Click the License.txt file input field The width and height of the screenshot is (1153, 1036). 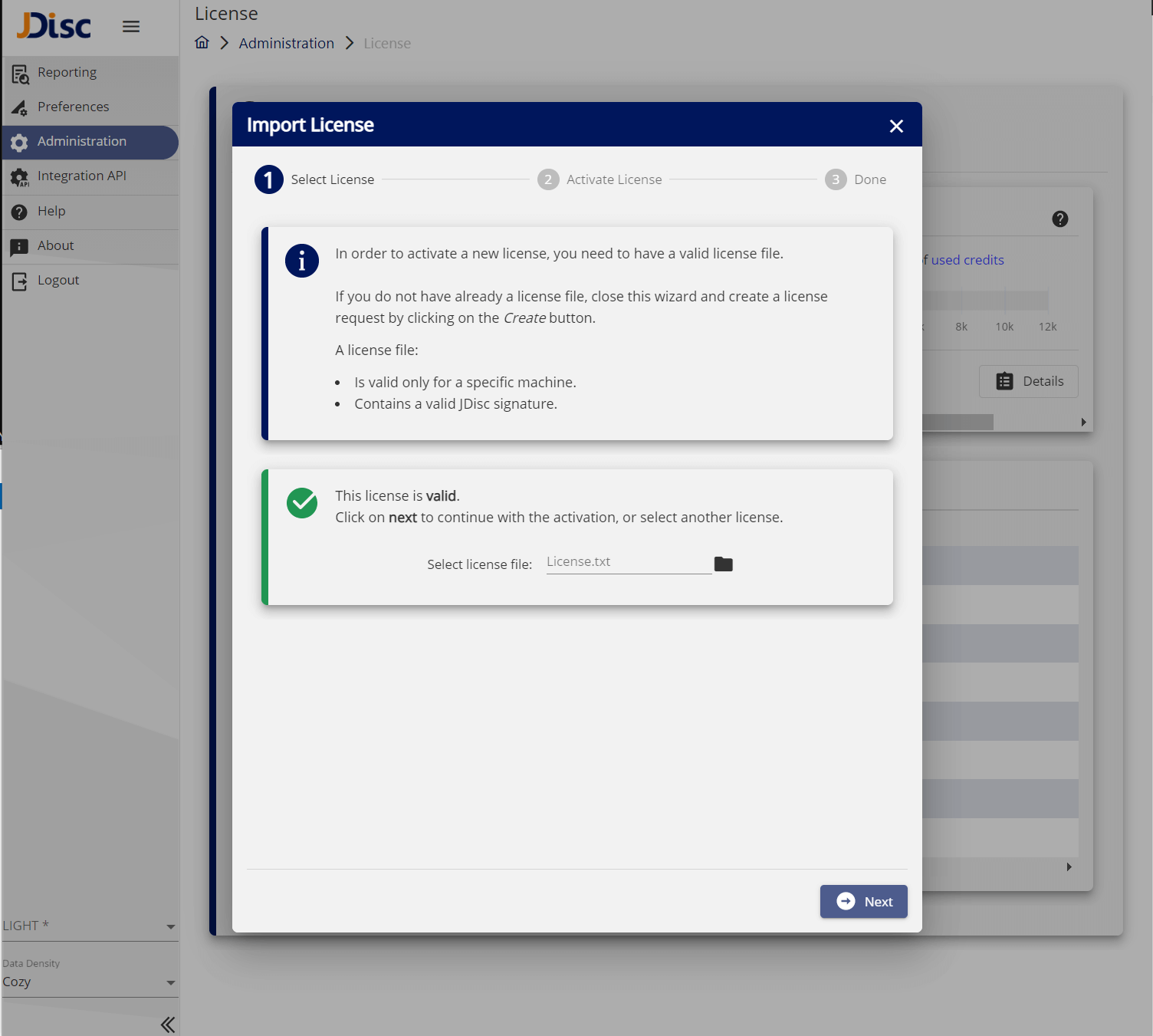[x=628, y=562]
